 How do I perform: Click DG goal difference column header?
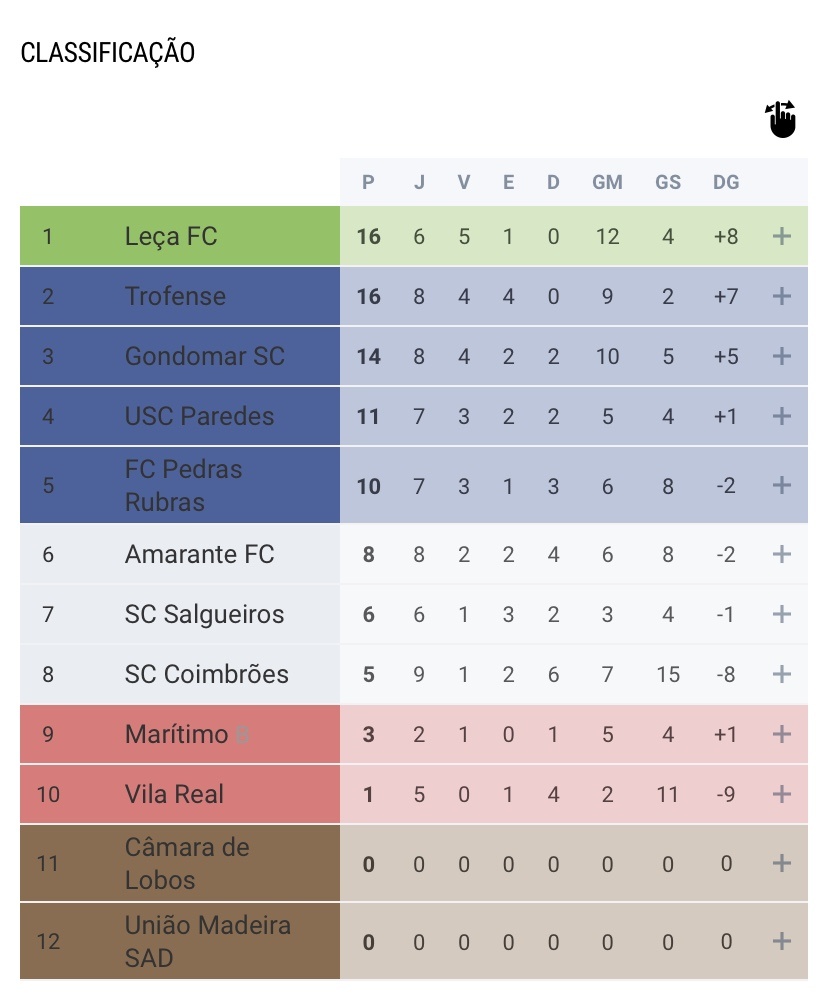coord(726,183)
